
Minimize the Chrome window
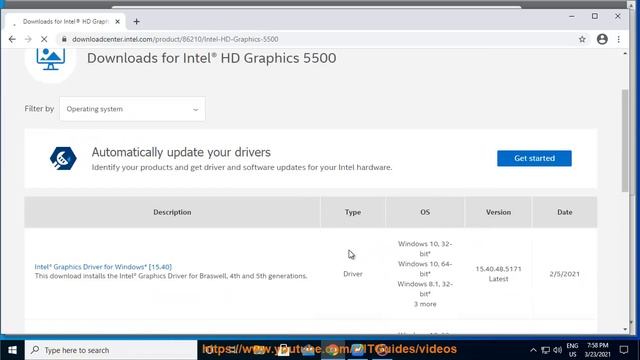point(572,16)
